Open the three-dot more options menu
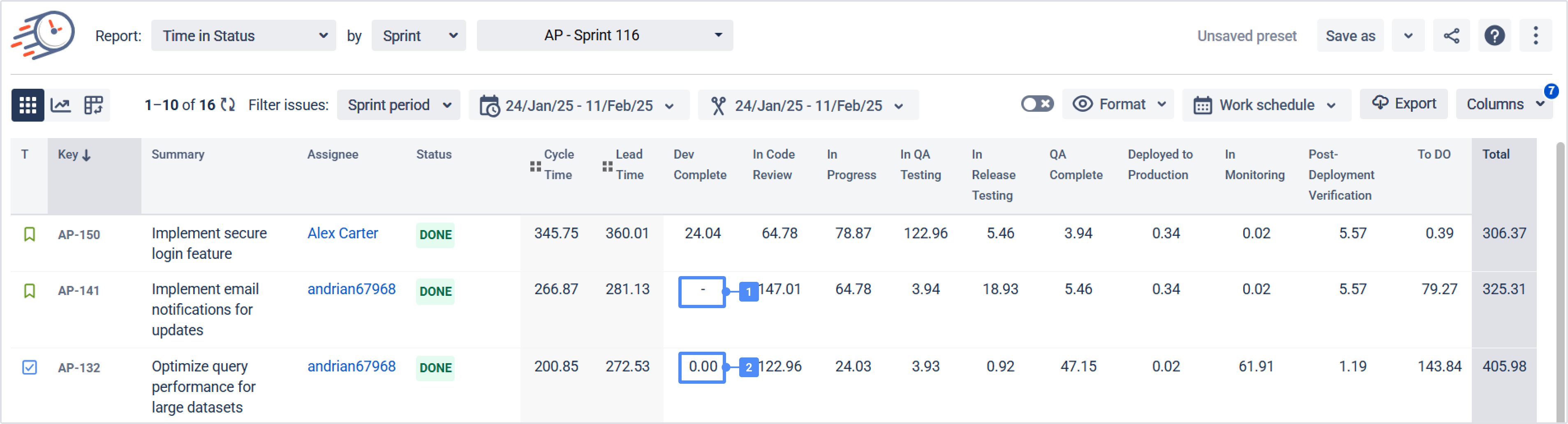Image resolution: width=1568 pixels, height=424 pixels. 1535,36
